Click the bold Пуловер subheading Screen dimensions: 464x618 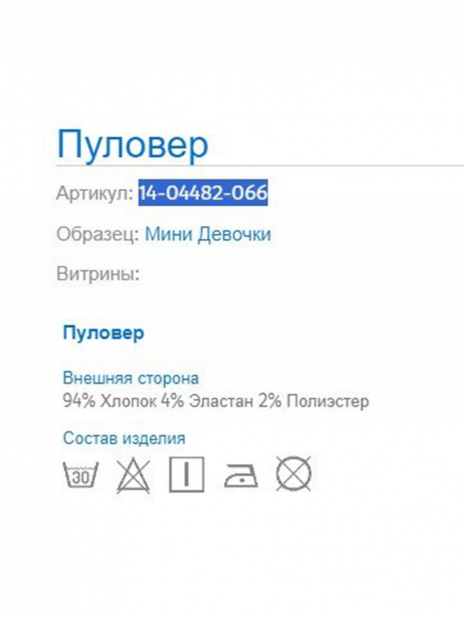(x=104, y=333)
